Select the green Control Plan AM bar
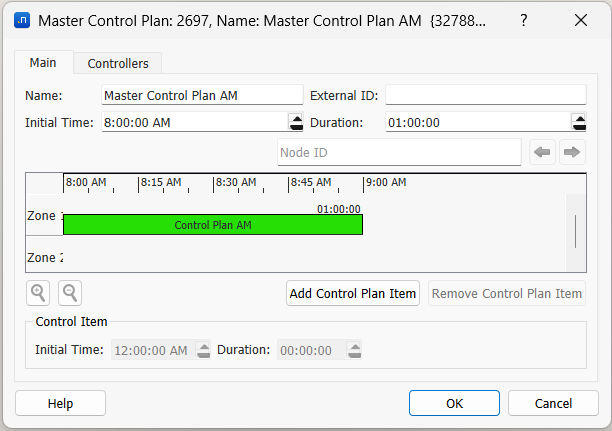 [x=212, y=225]
